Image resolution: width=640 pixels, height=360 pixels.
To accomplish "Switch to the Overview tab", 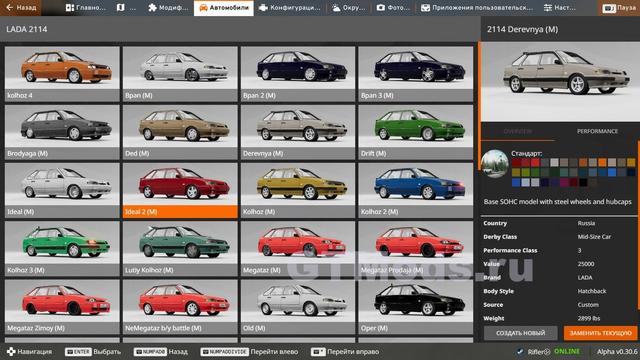I will tap(518, 131).
